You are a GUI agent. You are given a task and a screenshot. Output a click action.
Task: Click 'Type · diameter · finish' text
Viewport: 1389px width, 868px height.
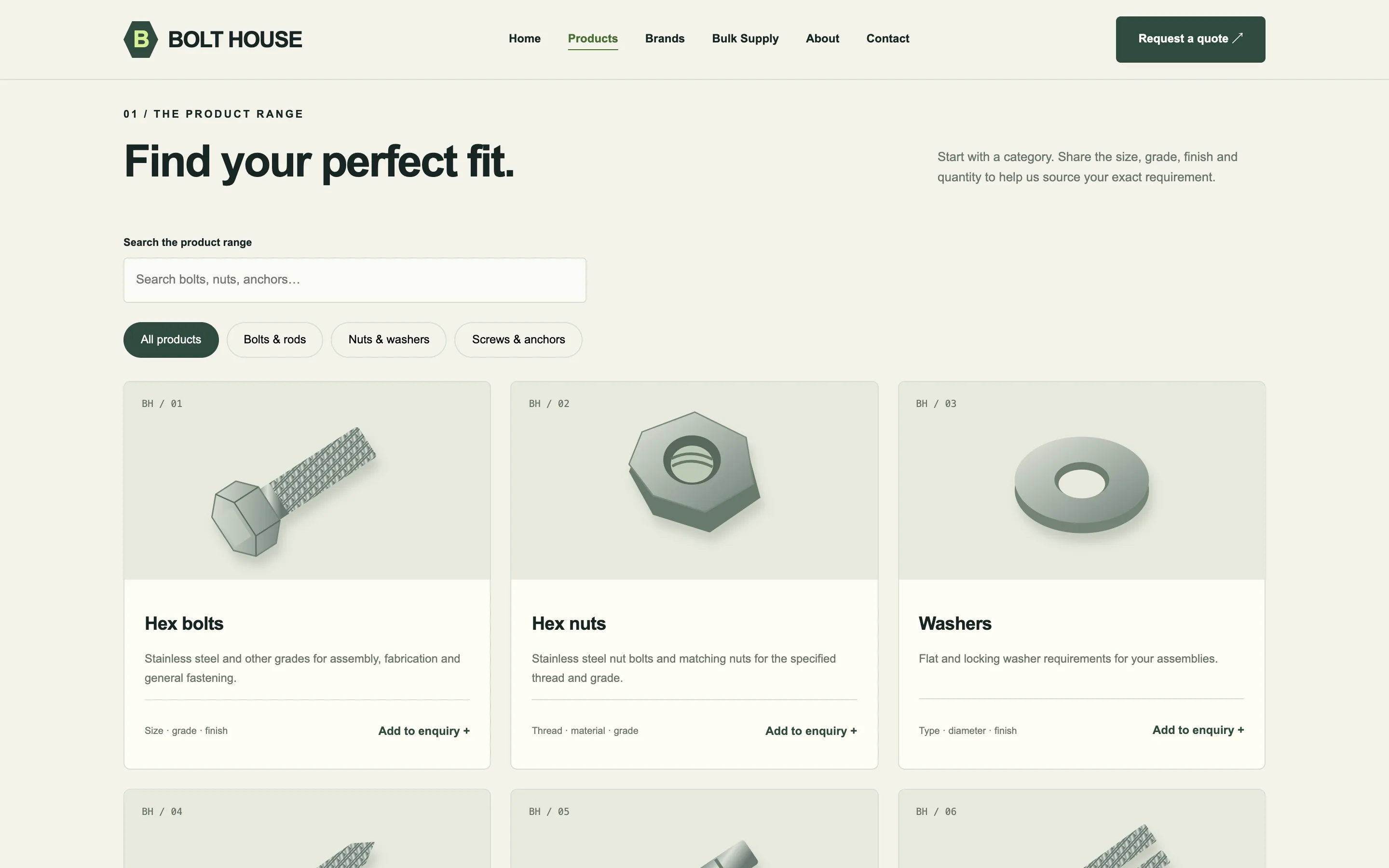[x=967, y=731]
